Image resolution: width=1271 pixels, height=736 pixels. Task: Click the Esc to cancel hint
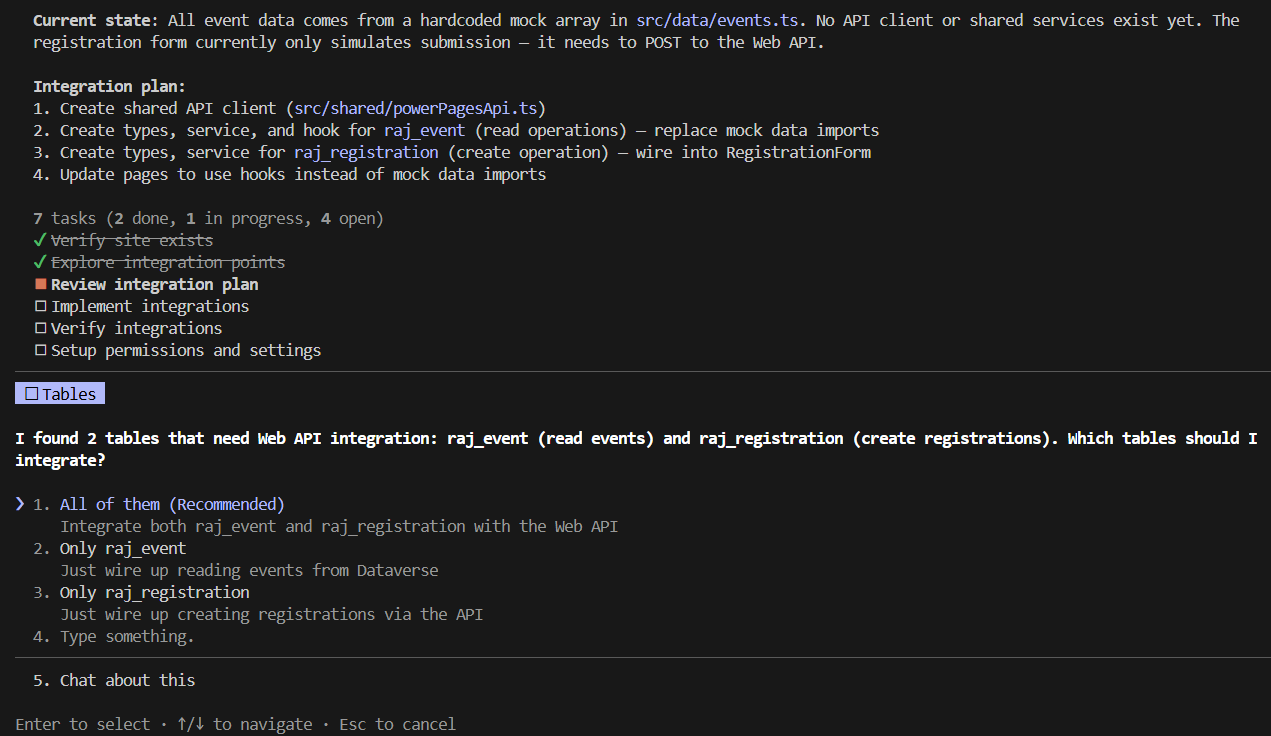click(397, 724)
